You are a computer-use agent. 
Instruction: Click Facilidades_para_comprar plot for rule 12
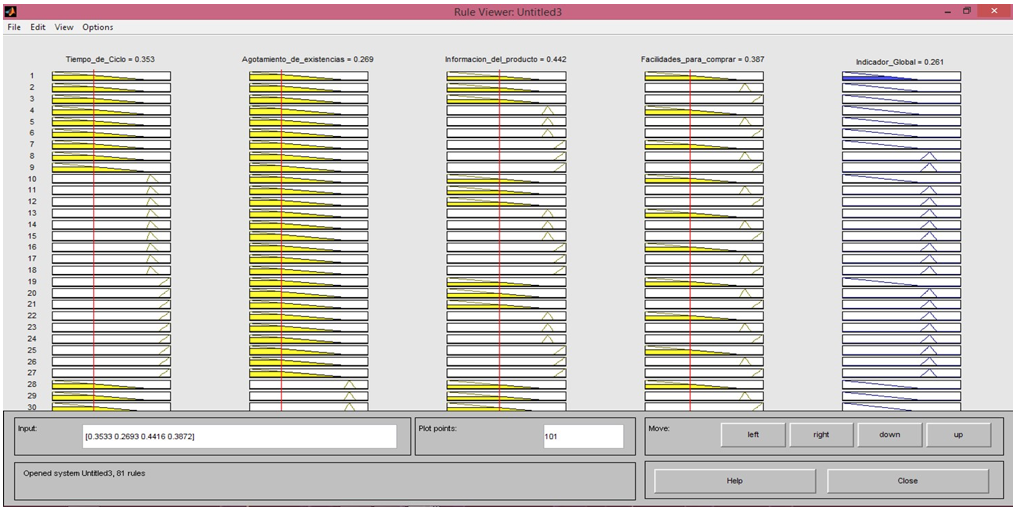coord(704,202)
